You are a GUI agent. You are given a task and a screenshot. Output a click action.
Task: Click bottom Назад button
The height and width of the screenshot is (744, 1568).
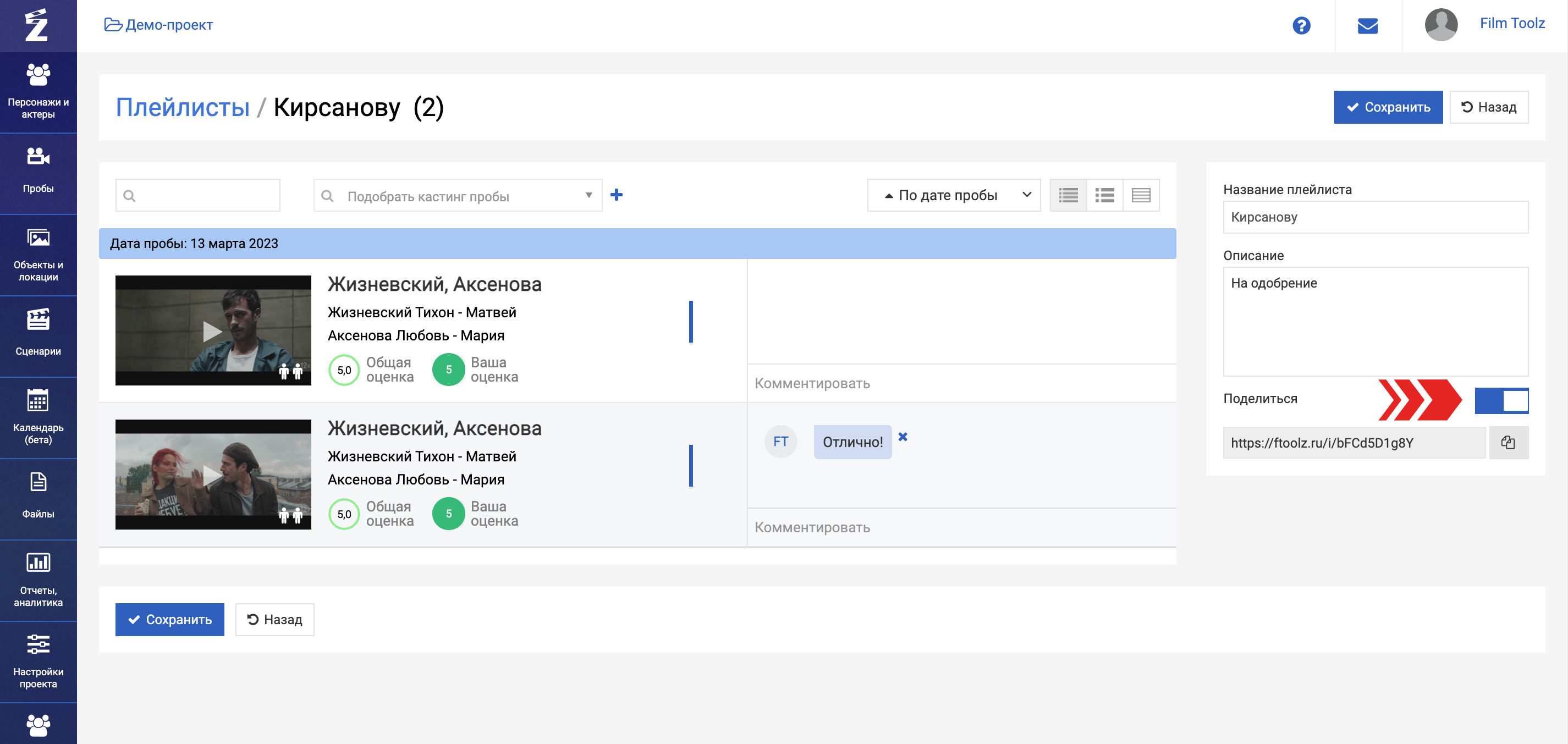pos(274,620)
